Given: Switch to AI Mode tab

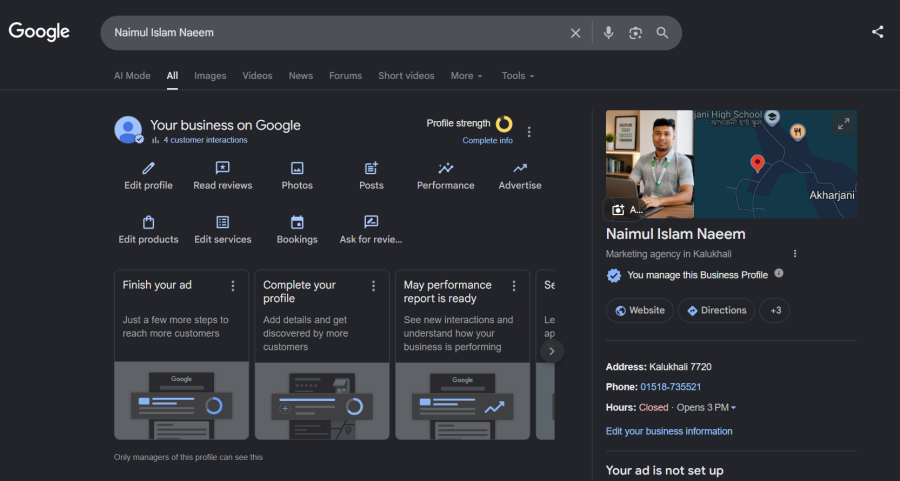Looking at the screenshot, I should pyautogui.click(x=132, y=76).
